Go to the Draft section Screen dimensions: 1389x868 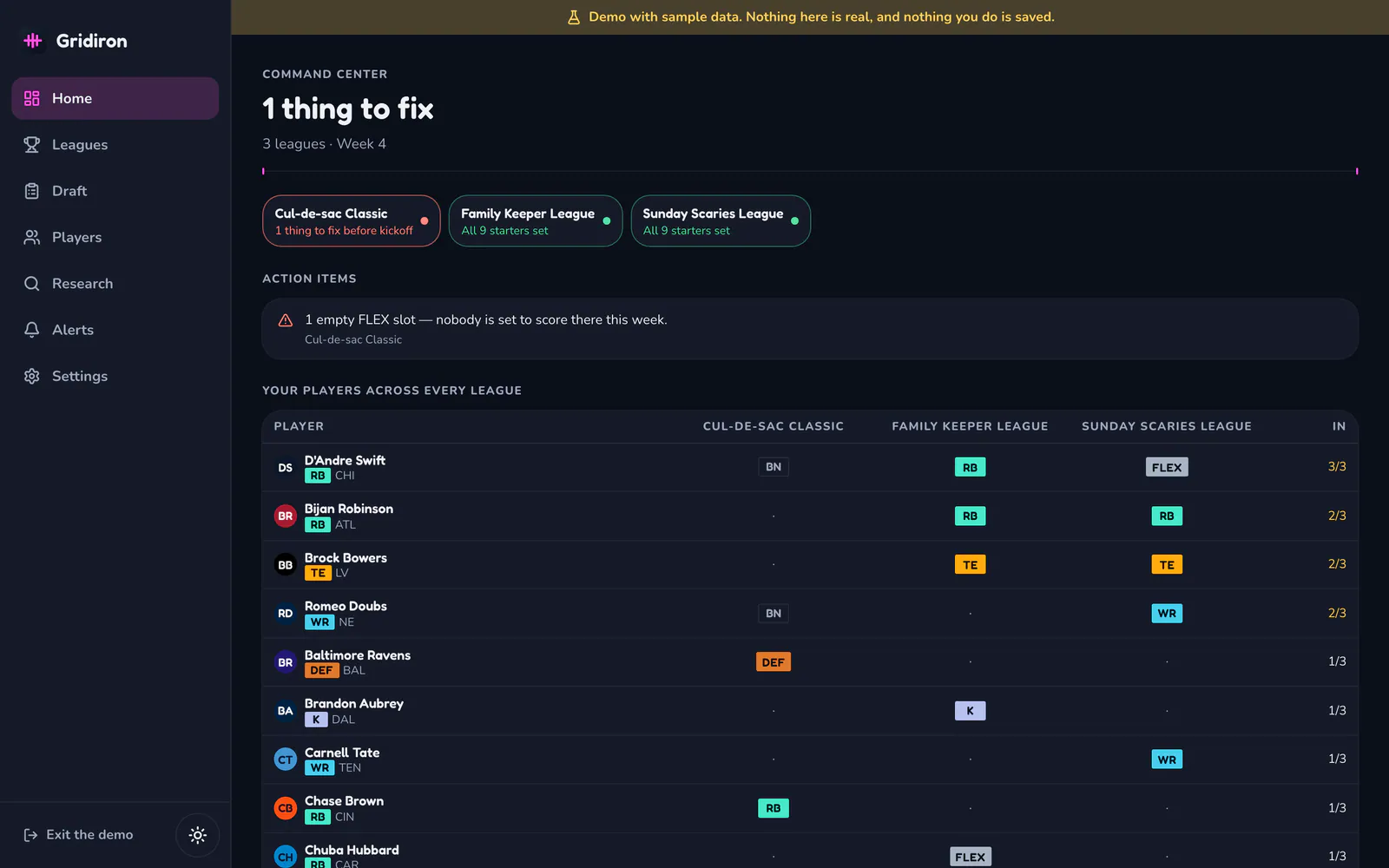115,191
